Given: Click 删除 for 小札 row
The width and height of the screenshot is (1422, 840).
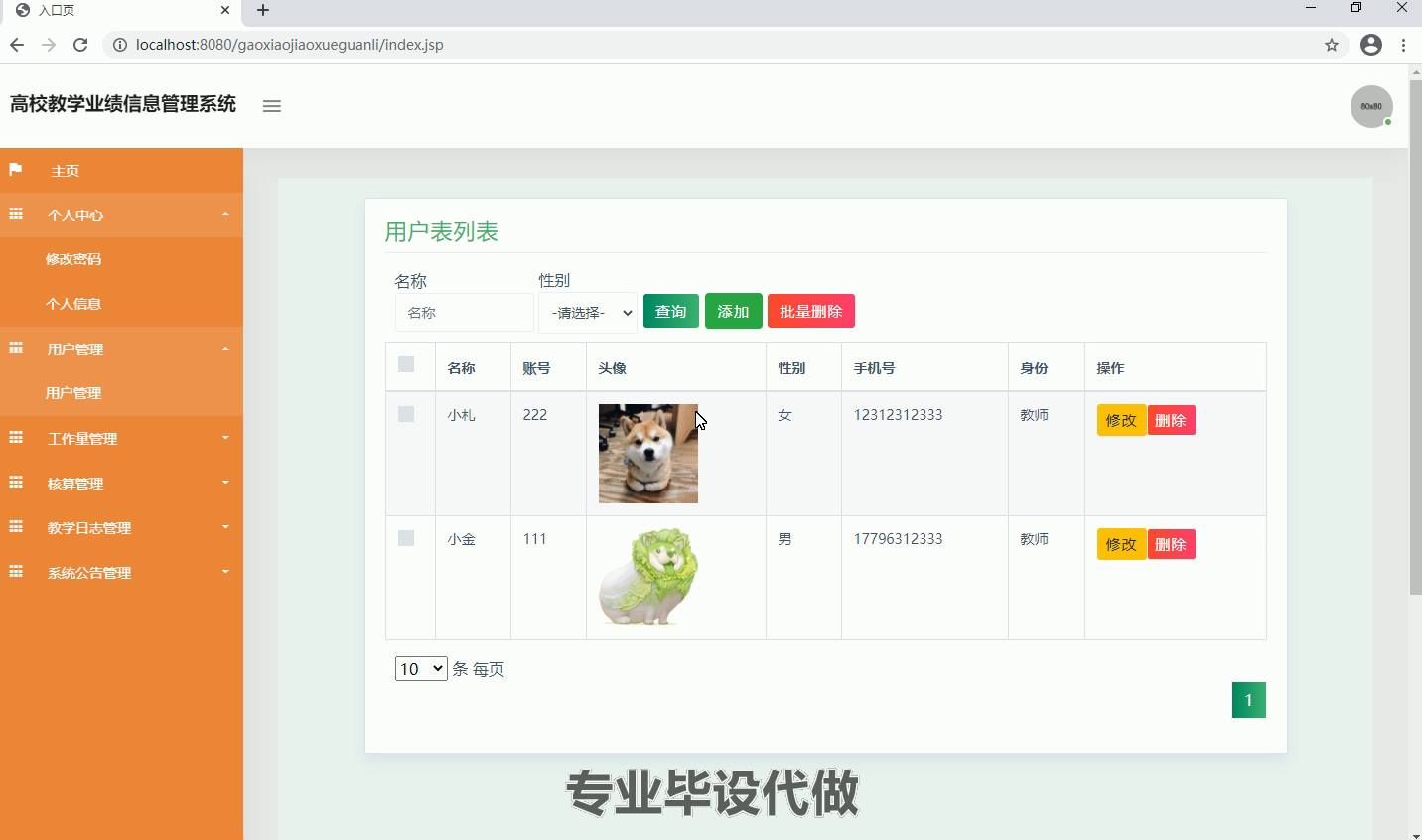Looking at the screenshot, I should point(1171,420).
